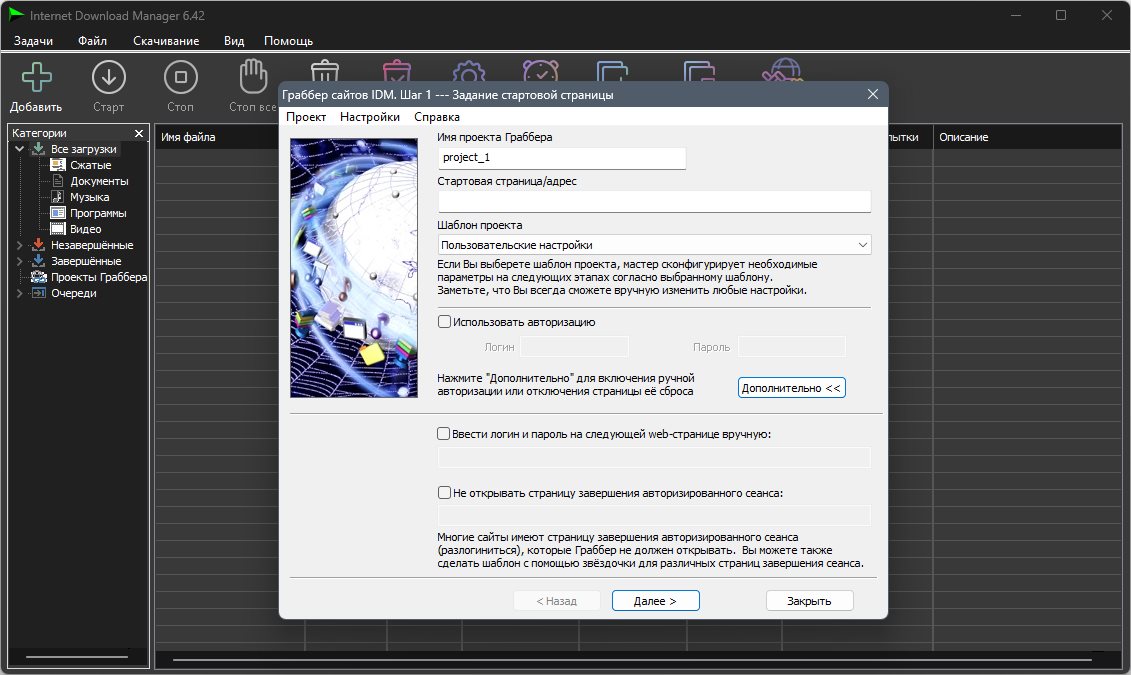
Task: Open the Помощь menu
Action: coord(289,41)
